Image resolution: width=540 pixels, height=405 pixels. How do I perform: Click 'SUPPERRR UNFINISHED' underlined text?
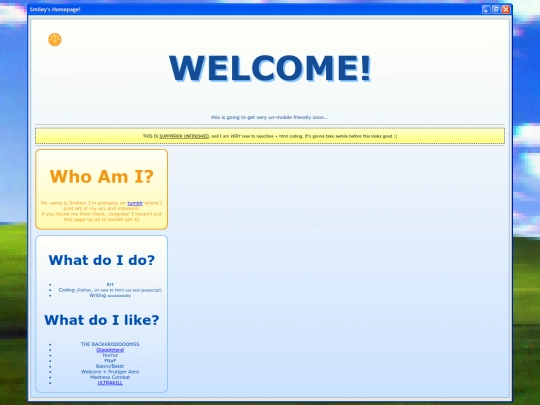[184, 136]
